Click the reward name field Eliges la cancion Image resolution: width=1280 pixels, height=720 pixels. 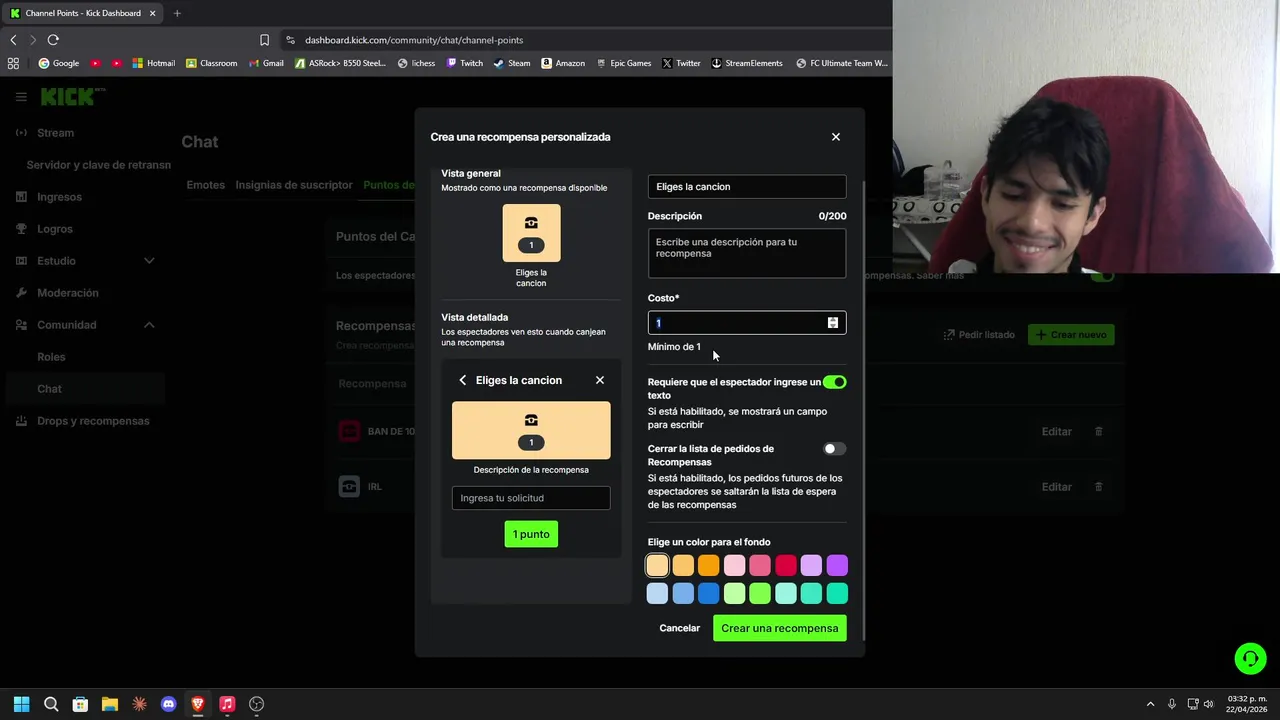[747, 187]
